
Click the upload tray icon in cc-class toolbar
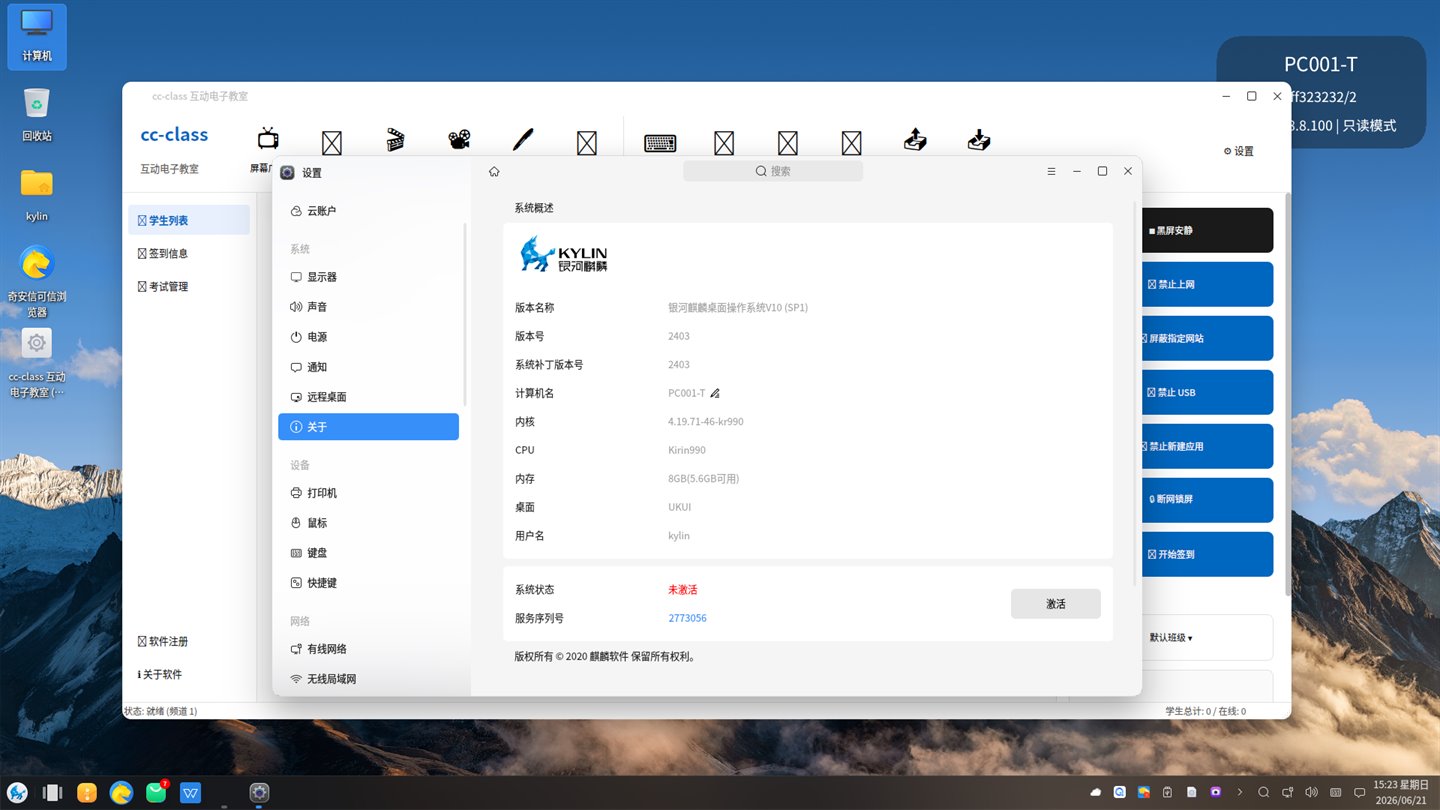tap(915, 139)
